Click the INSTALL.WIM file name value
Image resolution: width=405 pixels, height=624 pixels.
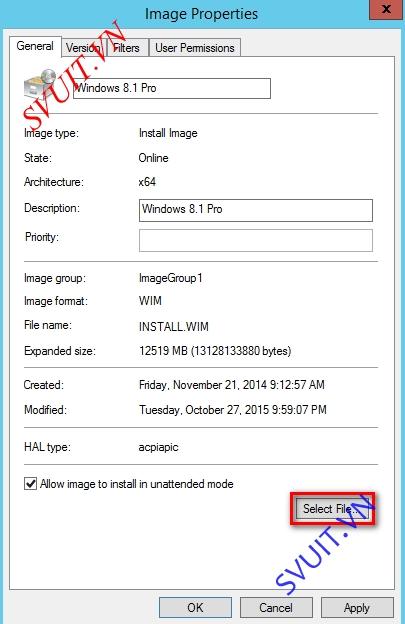click(x=173, y=327)
